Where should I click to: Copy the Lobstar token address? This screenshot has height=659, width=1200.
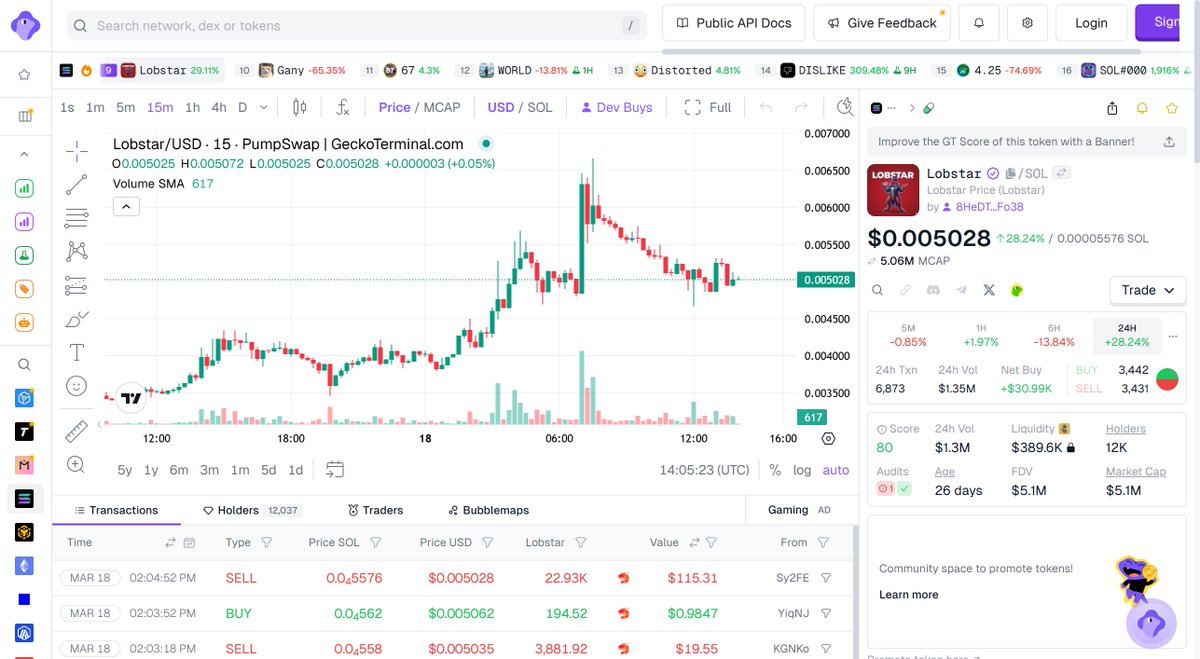point(1011,173)
